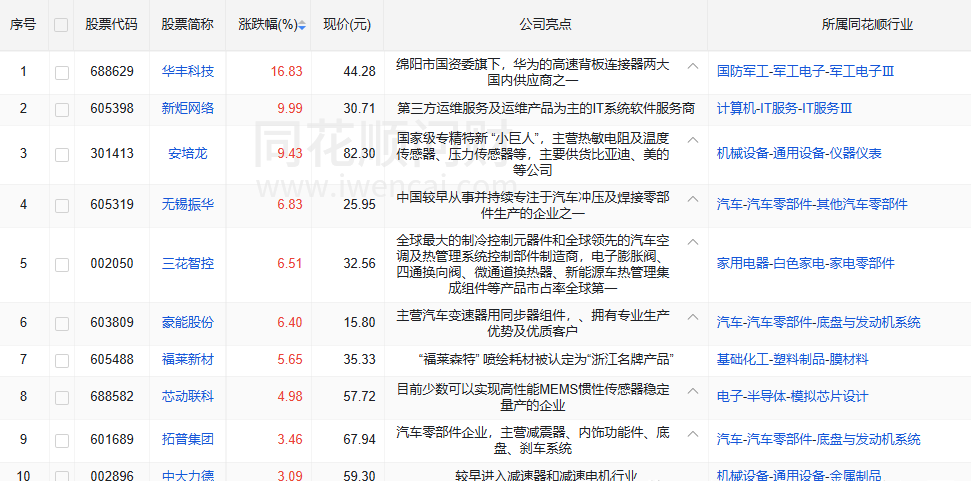Select stock code cell 603809
975x481 pixels.
112,323
